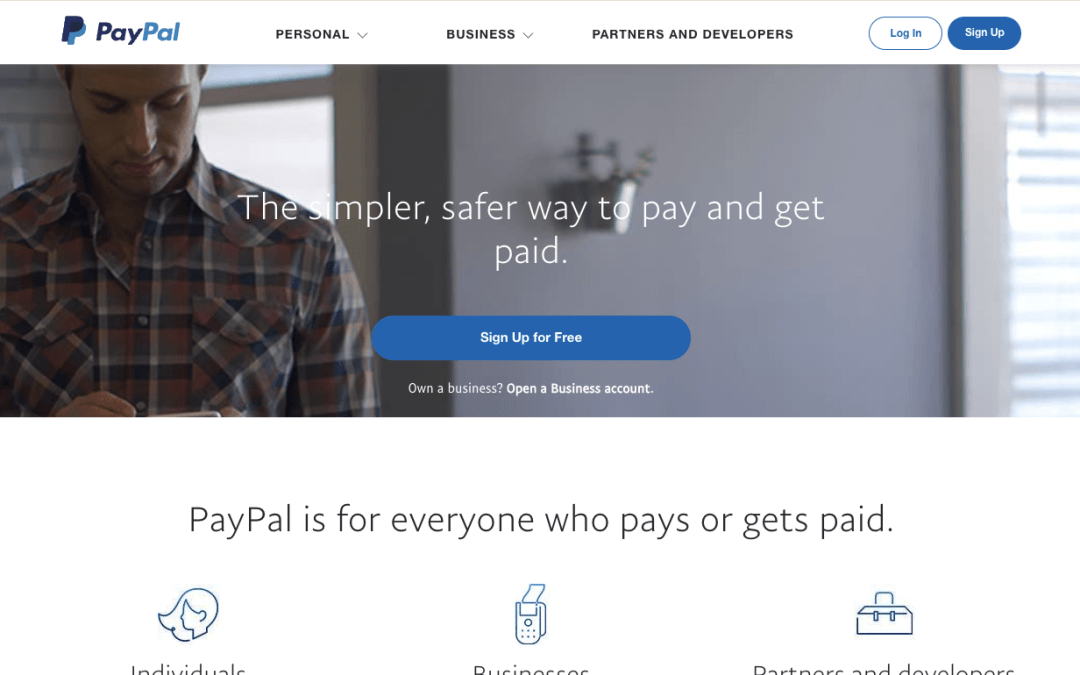Open the PERSONAL navigation menu
1080x675 pixels.
point(312,34)
